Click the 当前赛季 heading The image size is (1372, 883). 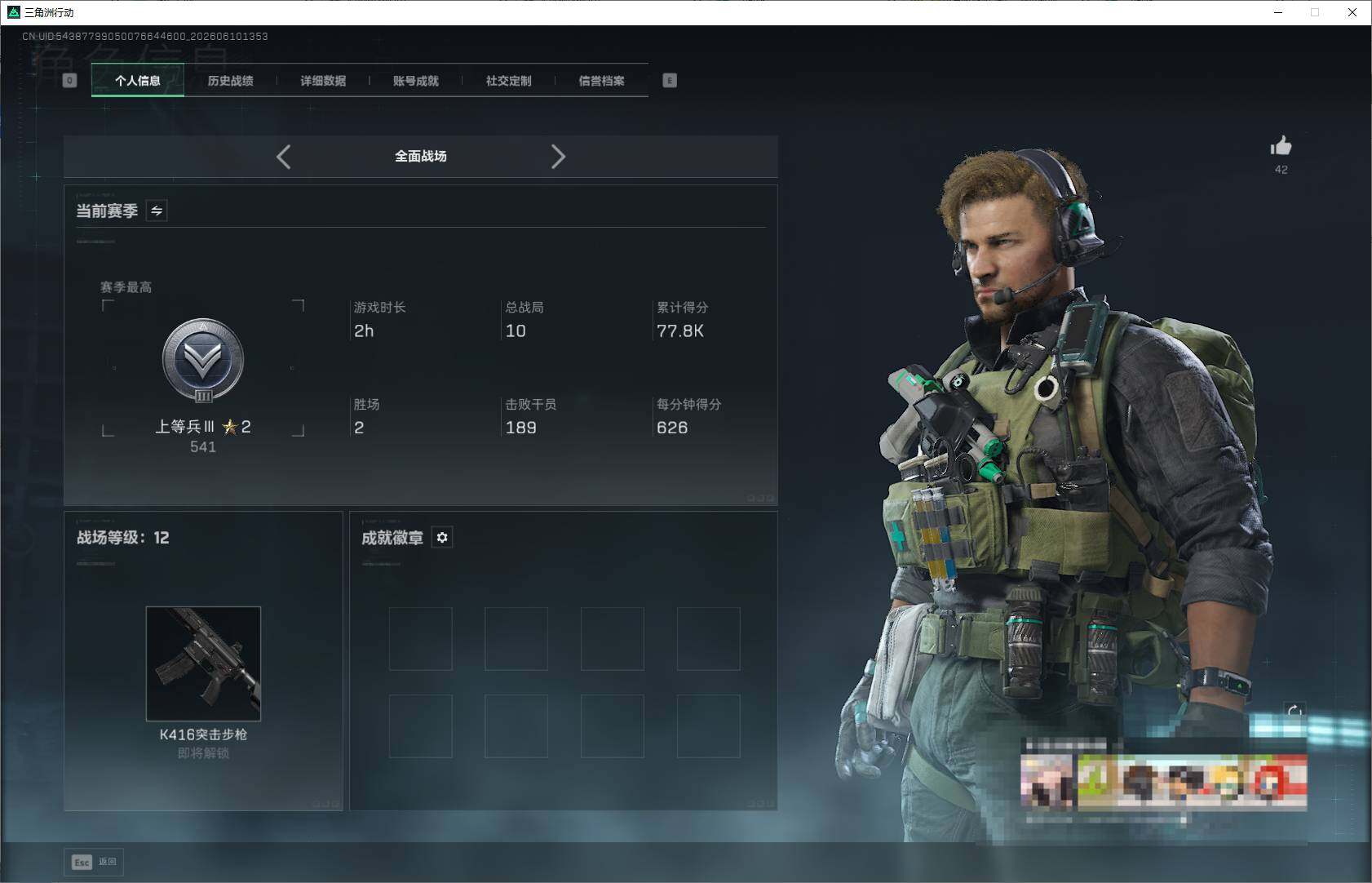click(107, 211)
